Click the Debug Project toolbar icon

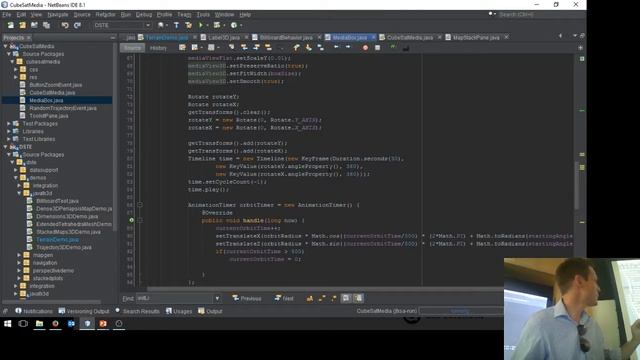(217, 25)
